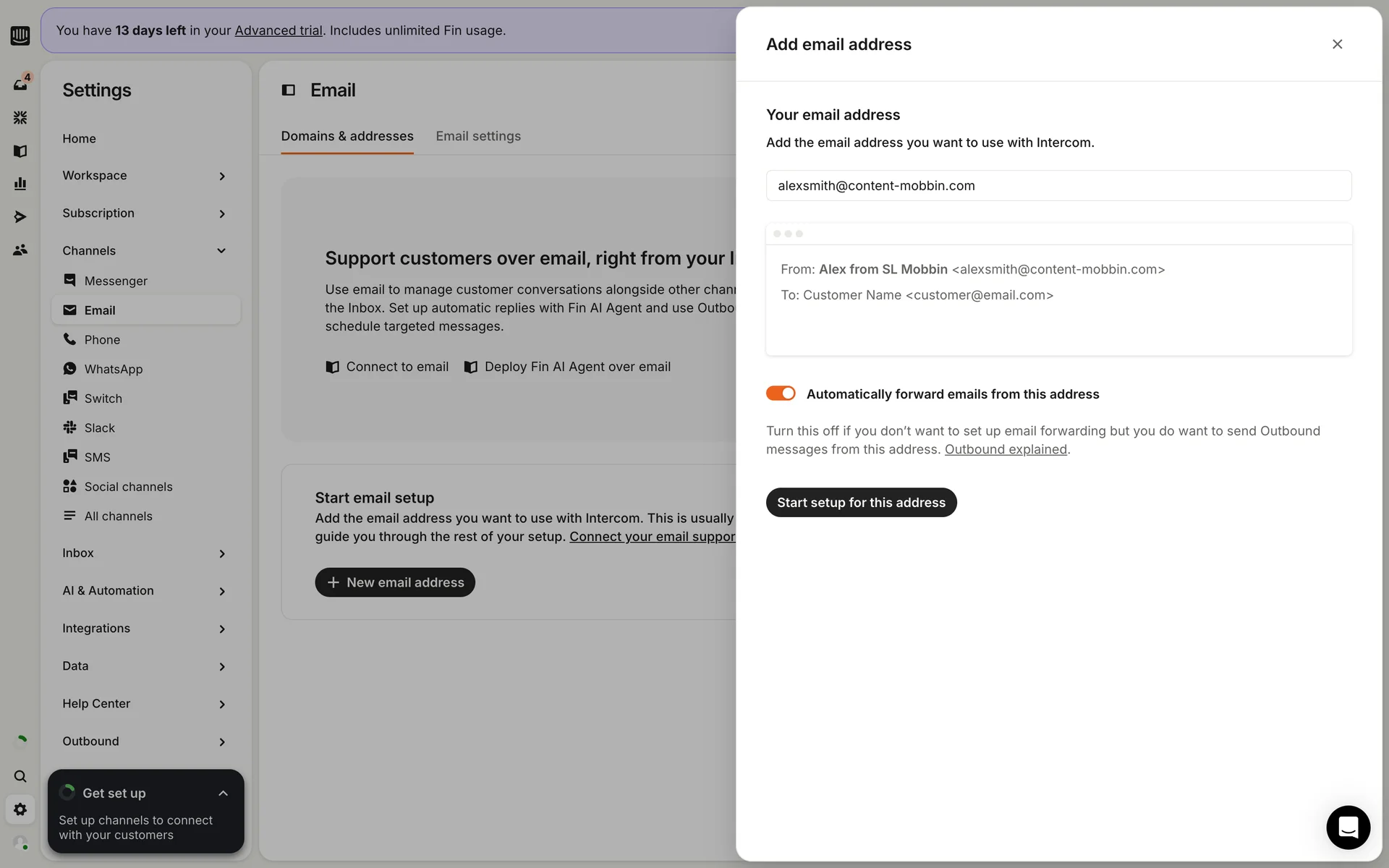This screenshot has height=868, width=1389.
Task: Open the Inbox icon in left rail
Action: [20, 84]
